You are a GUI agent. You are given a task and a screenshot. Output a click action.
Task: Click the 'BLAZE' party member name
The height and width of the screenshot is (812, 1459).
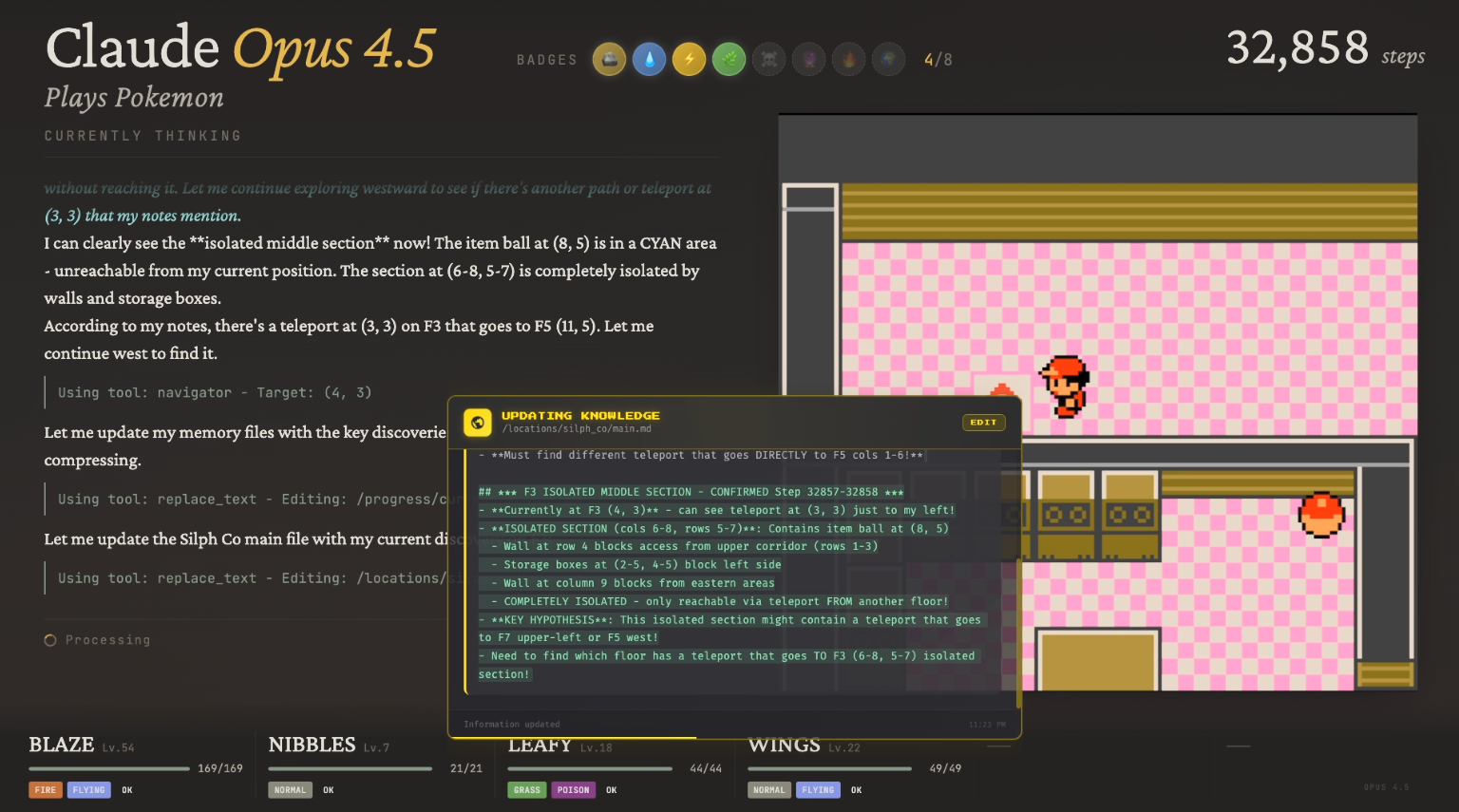click(x=62, y=745)
